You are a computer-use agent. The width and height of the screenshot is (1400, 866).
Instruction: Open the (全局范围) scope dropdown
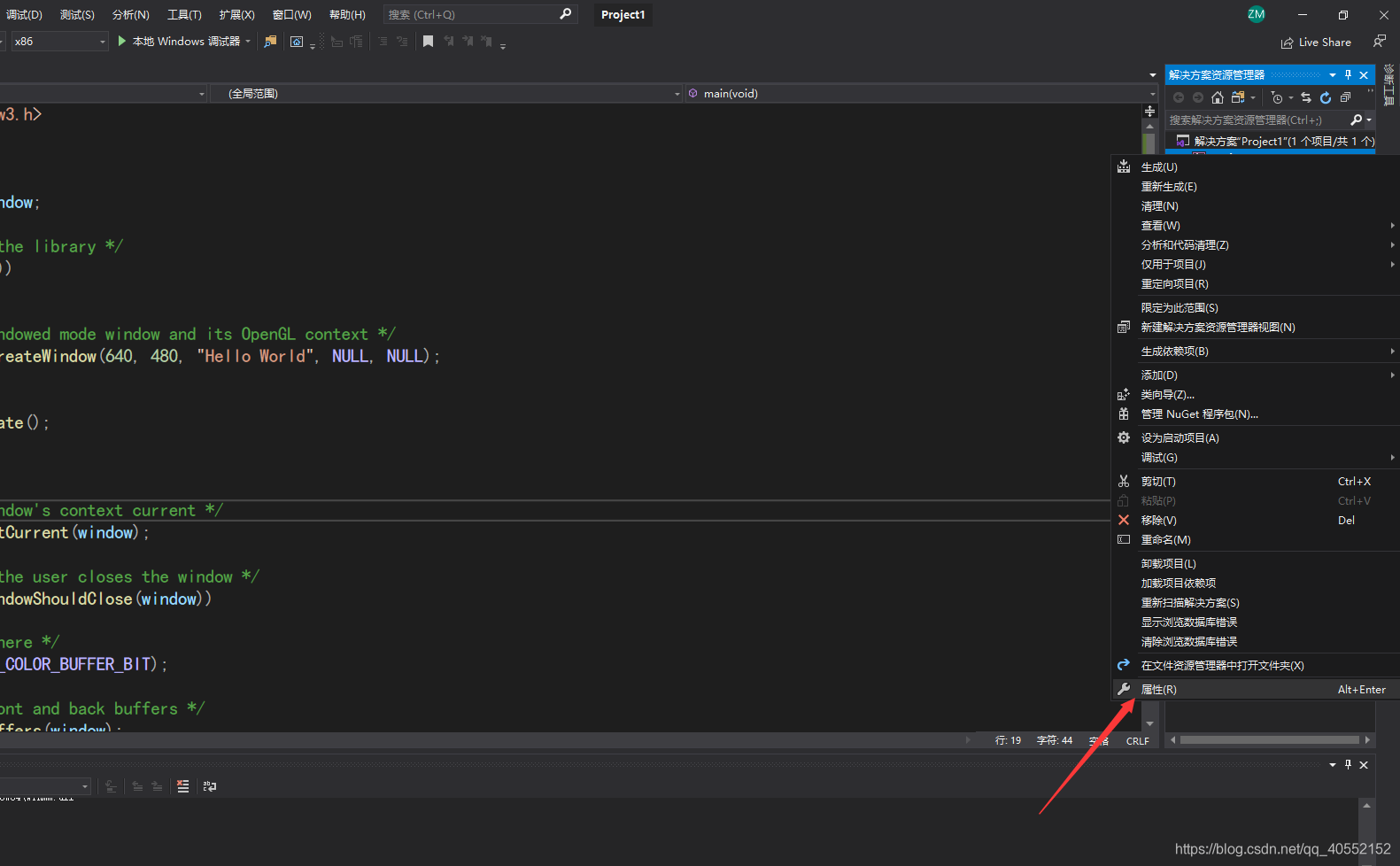445,93
